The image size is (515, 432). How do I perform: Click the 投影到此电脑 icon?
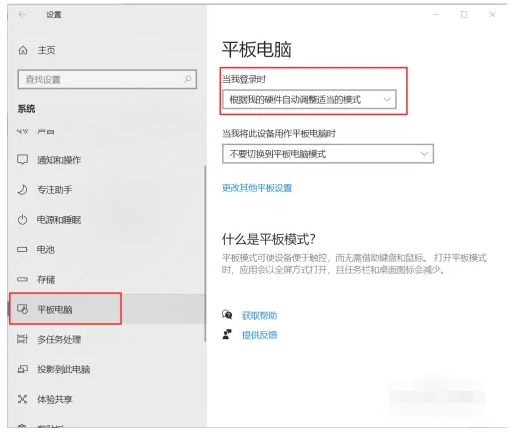22,369
